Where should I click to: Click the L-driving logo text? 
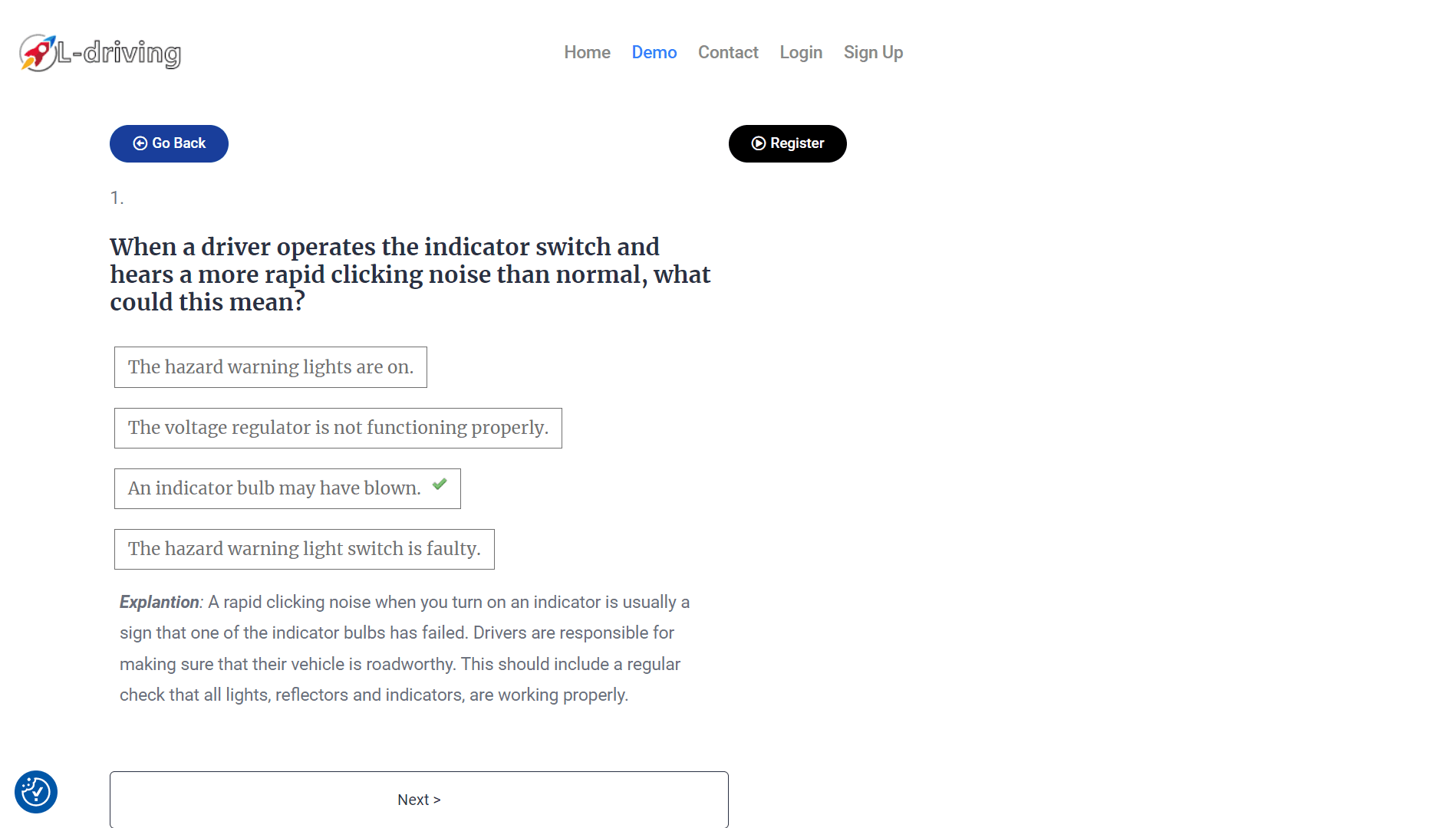pyautogui.click(x=120, y=53)
